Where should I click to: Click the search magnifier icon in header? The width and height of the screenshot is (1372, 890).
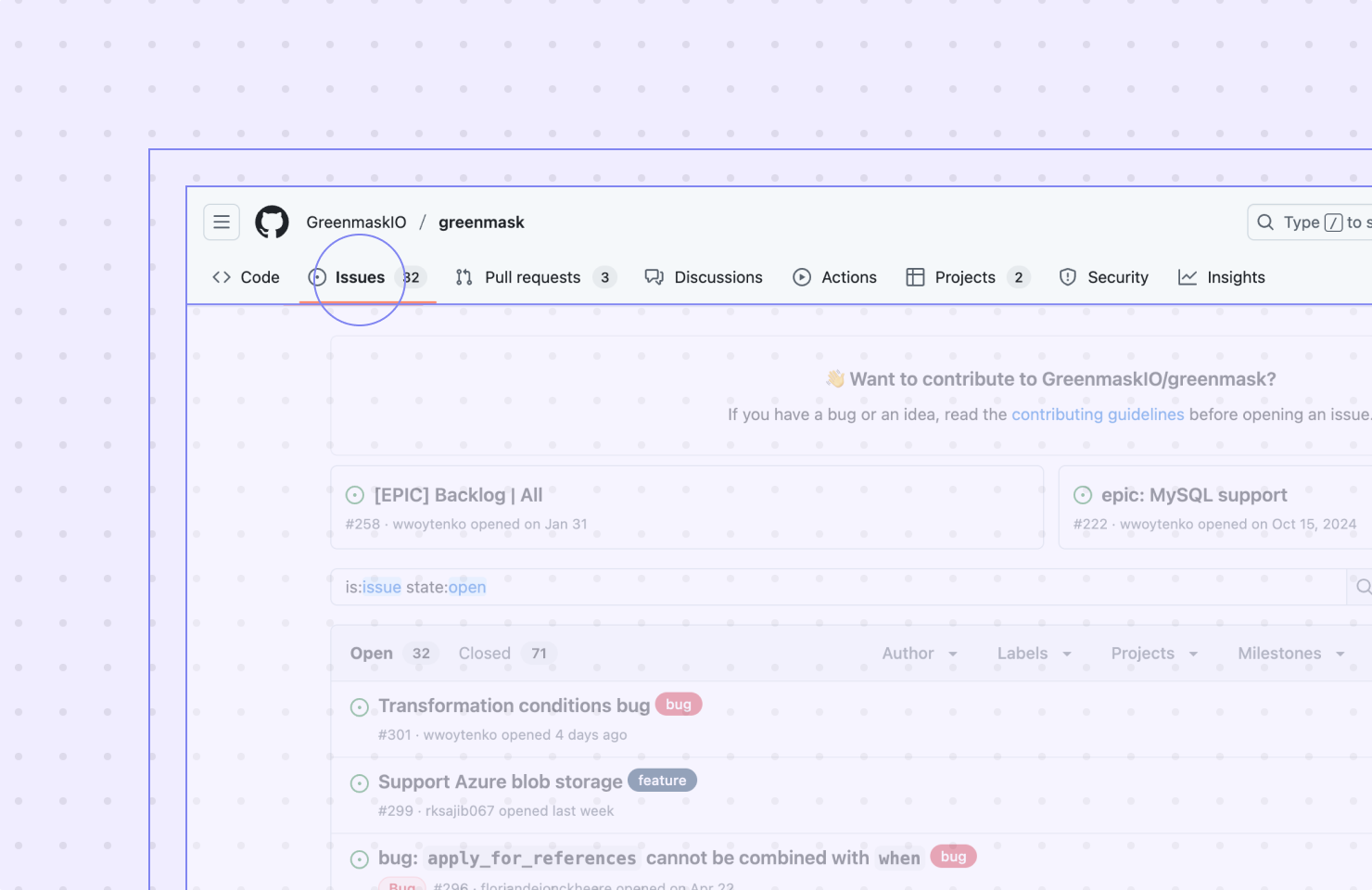pyautogui.click(x=1265, y=222)
